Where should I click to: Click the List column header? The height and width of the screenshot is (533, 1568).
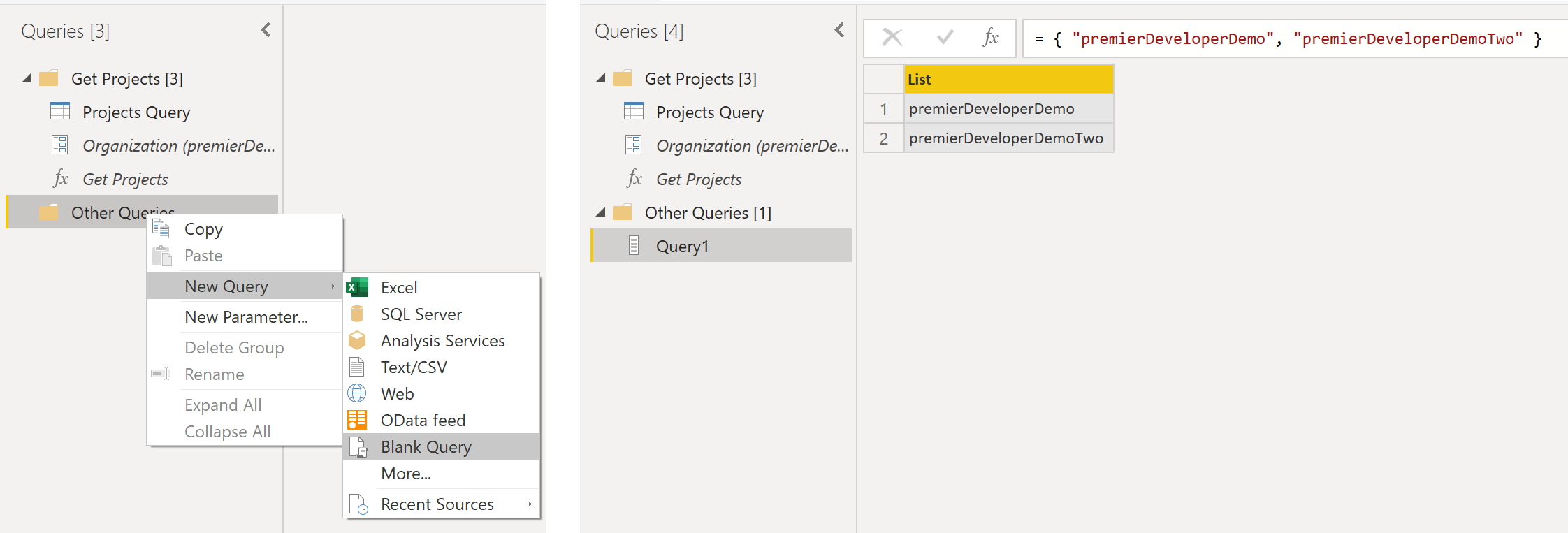[x=1008, y=80]
